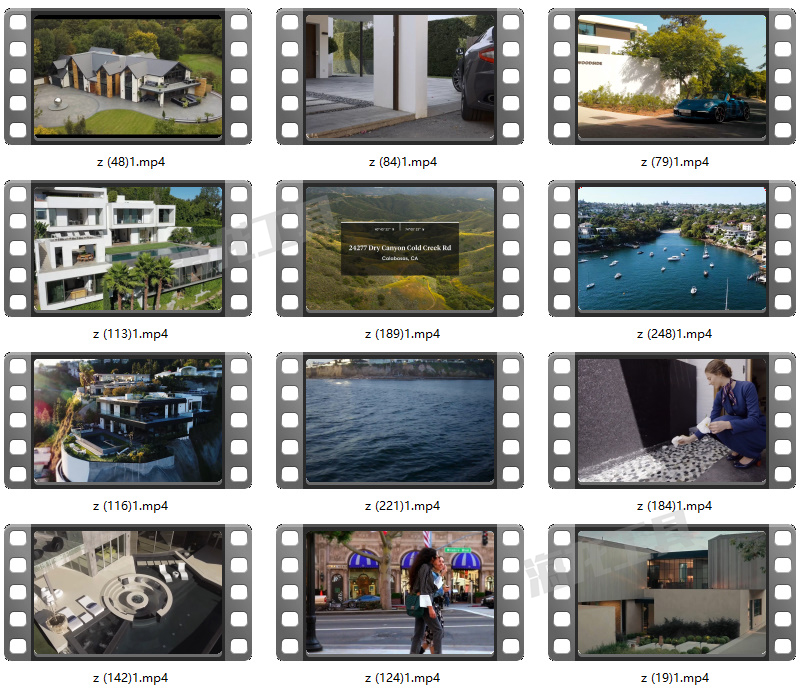Click the z (84)1.mp4 video thumbnail
This screenshot has height=696, width=800.
(400, 77)
